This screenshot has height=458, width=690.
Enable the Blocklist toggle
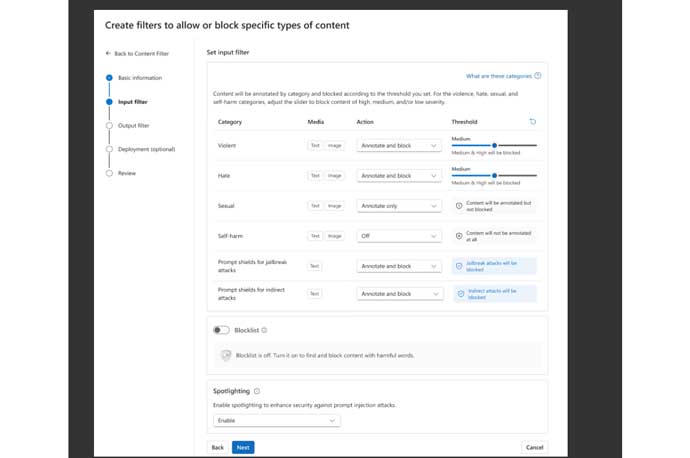221,330
